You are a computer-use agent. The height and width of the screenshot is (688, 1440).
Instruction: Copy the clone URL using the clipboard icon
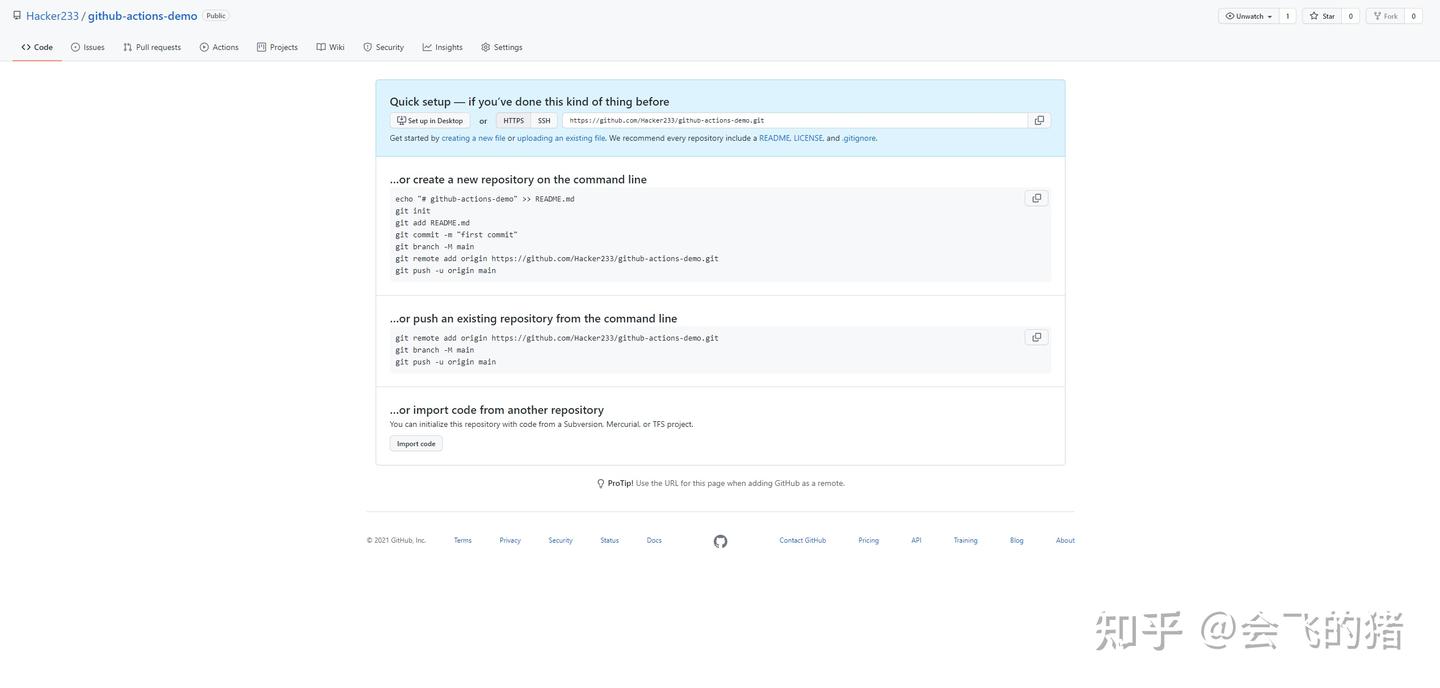point(1038,120)
